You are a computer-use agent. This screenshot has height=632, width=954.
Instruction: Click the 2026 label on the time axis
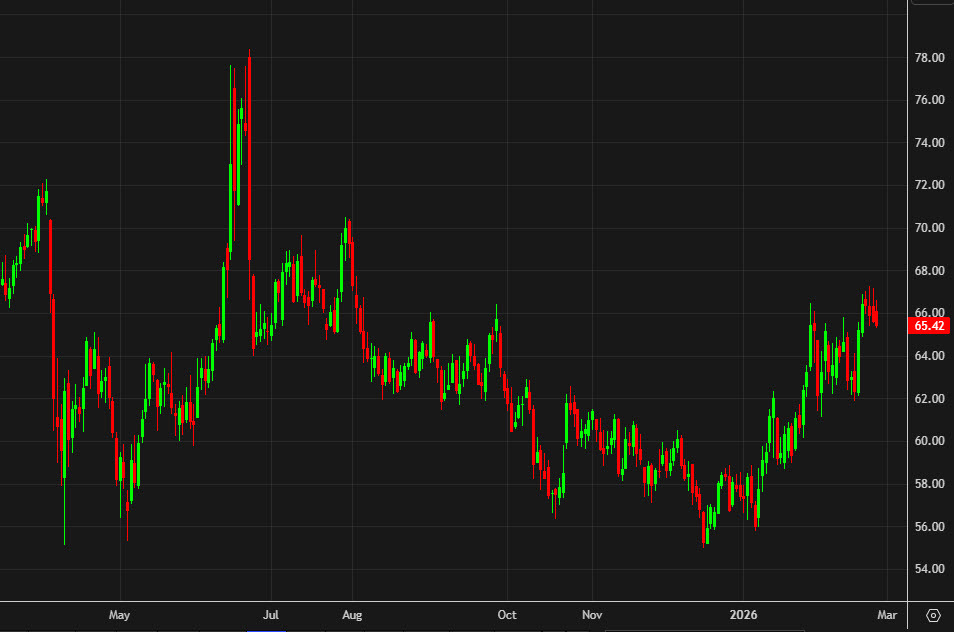tap(743, 615)
